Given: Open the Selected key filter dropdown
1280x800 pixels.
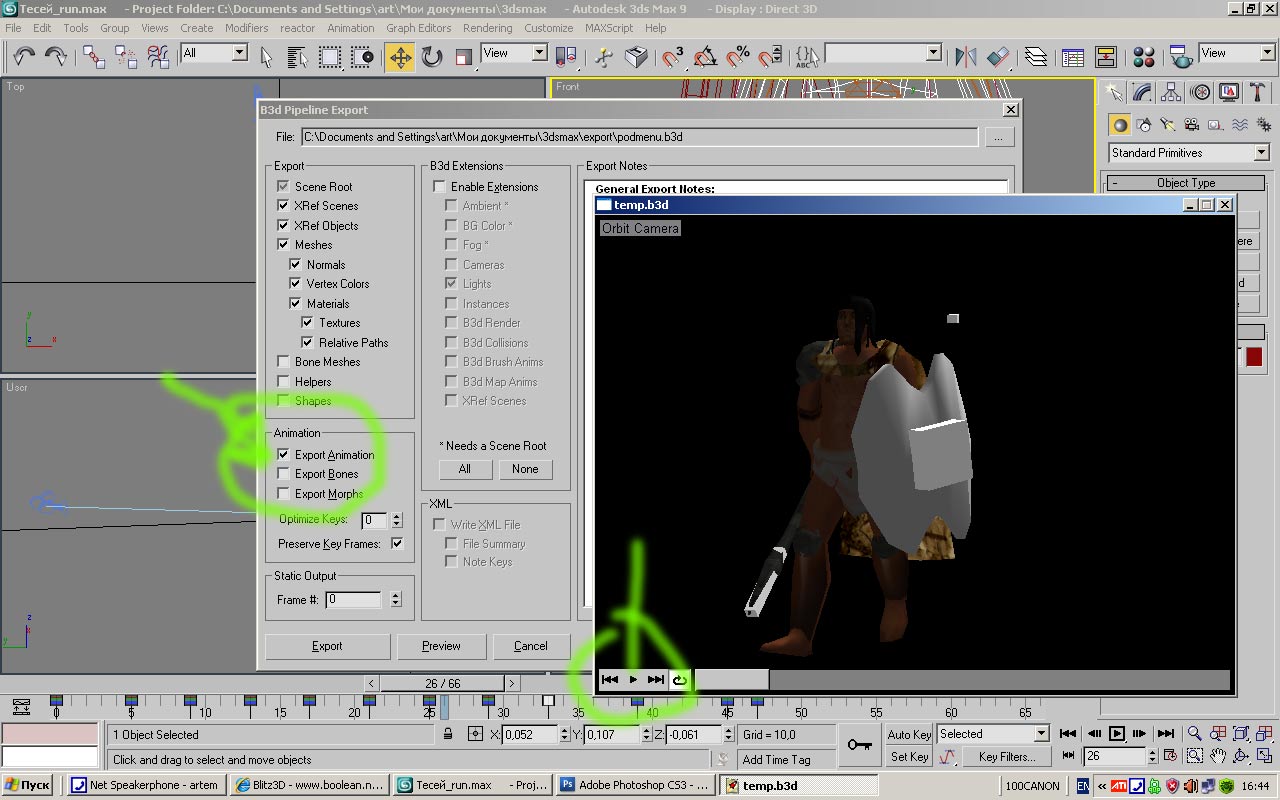Looking at the screenshot, I should coord(1040,734).
